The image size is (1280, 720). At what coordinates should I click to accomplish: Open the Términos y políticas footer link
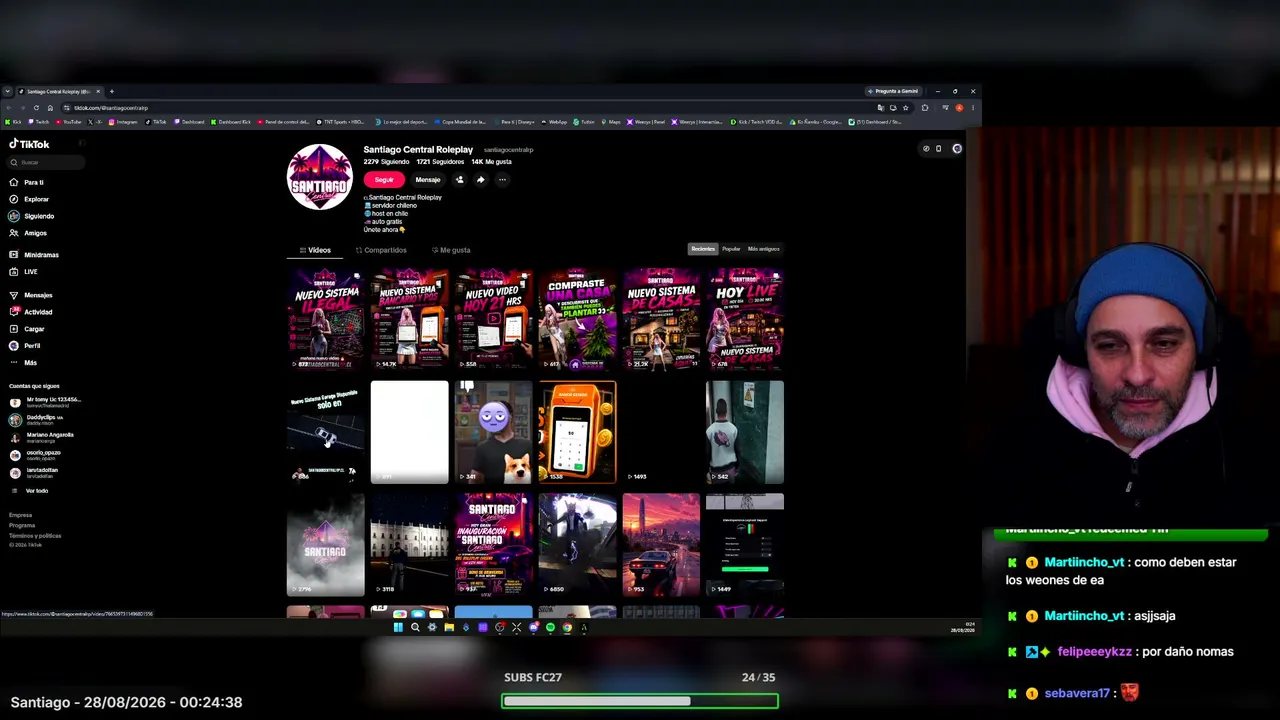(35, 536)
